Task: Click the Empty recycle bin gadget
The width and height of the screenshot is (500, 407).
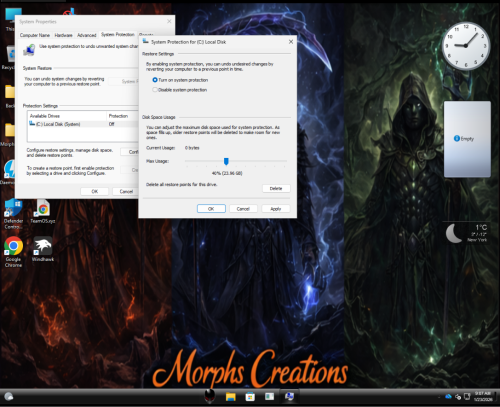Action: point(467,139)
